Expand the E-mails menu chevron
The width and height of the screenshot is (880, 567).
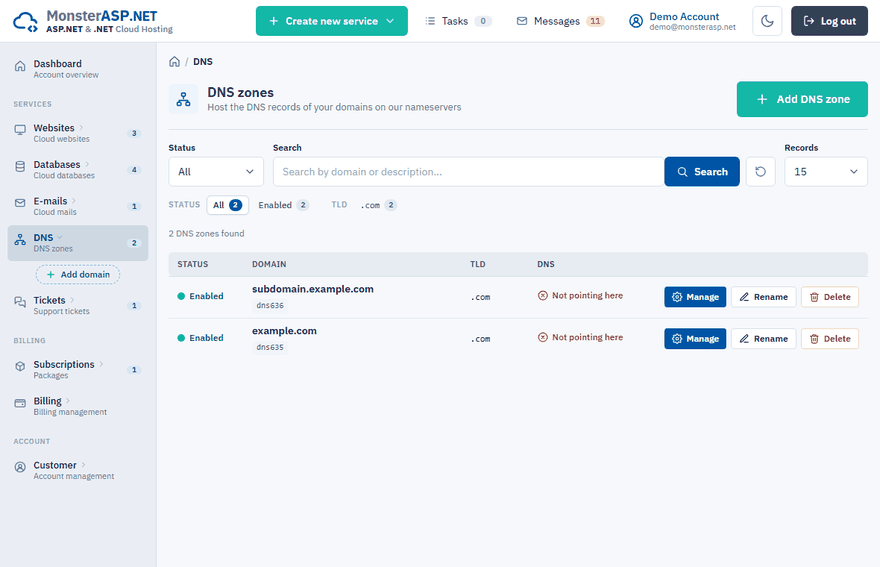point(74,200)
